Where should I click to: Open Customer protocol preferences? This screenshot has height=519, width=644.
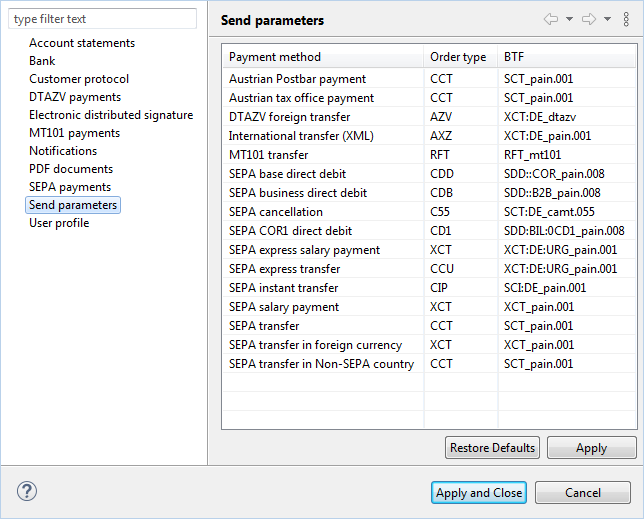coord(79,79)
